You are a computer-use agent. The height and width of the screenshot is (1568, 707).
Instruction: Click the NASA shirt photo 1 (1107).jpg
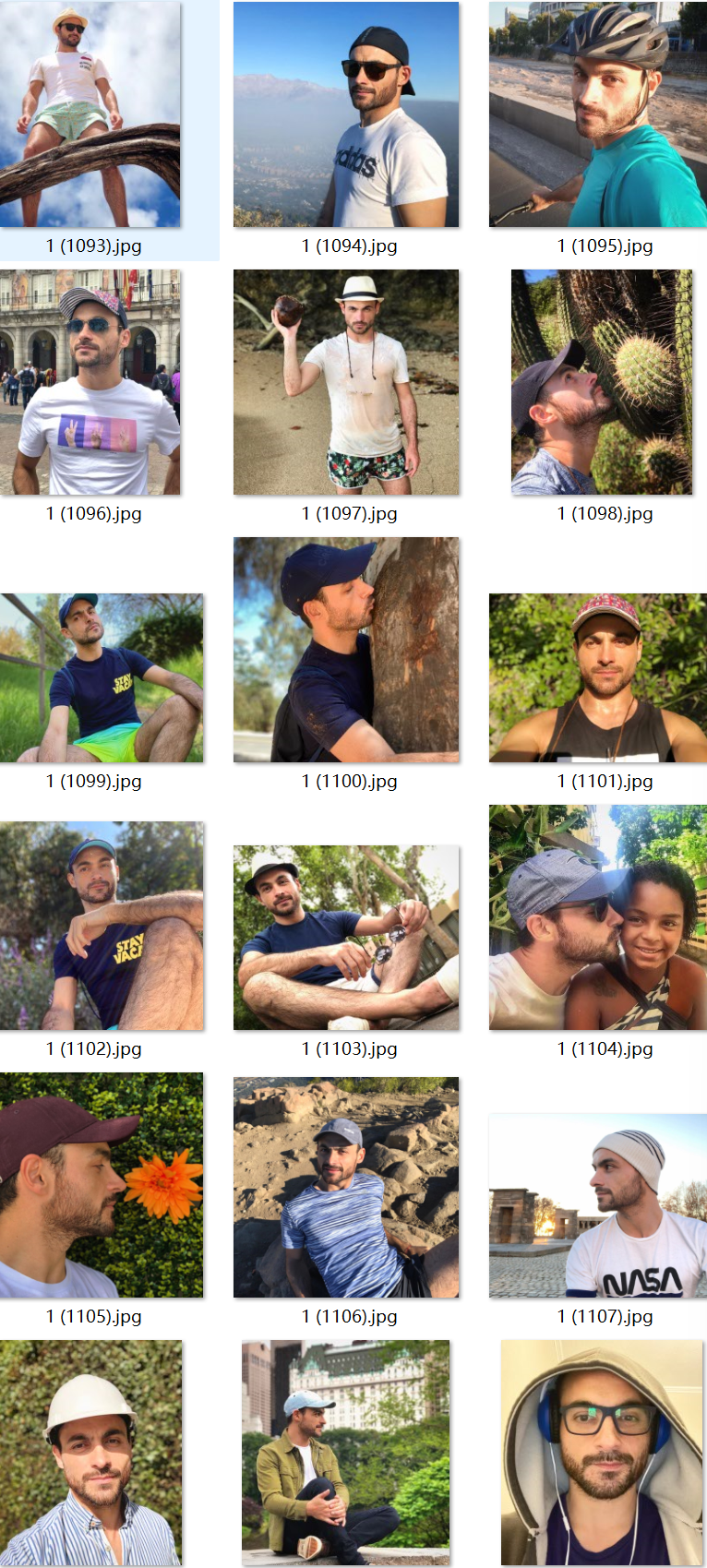point(598,1205)
